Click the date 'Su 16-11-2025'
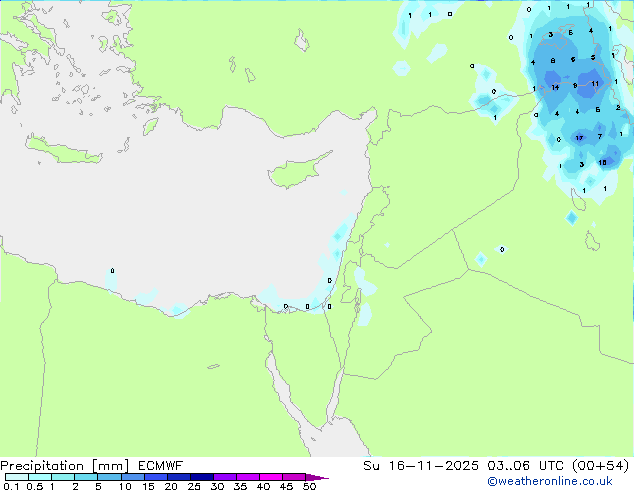Viewport: 634px width, 490px height. tap(421, 466)
